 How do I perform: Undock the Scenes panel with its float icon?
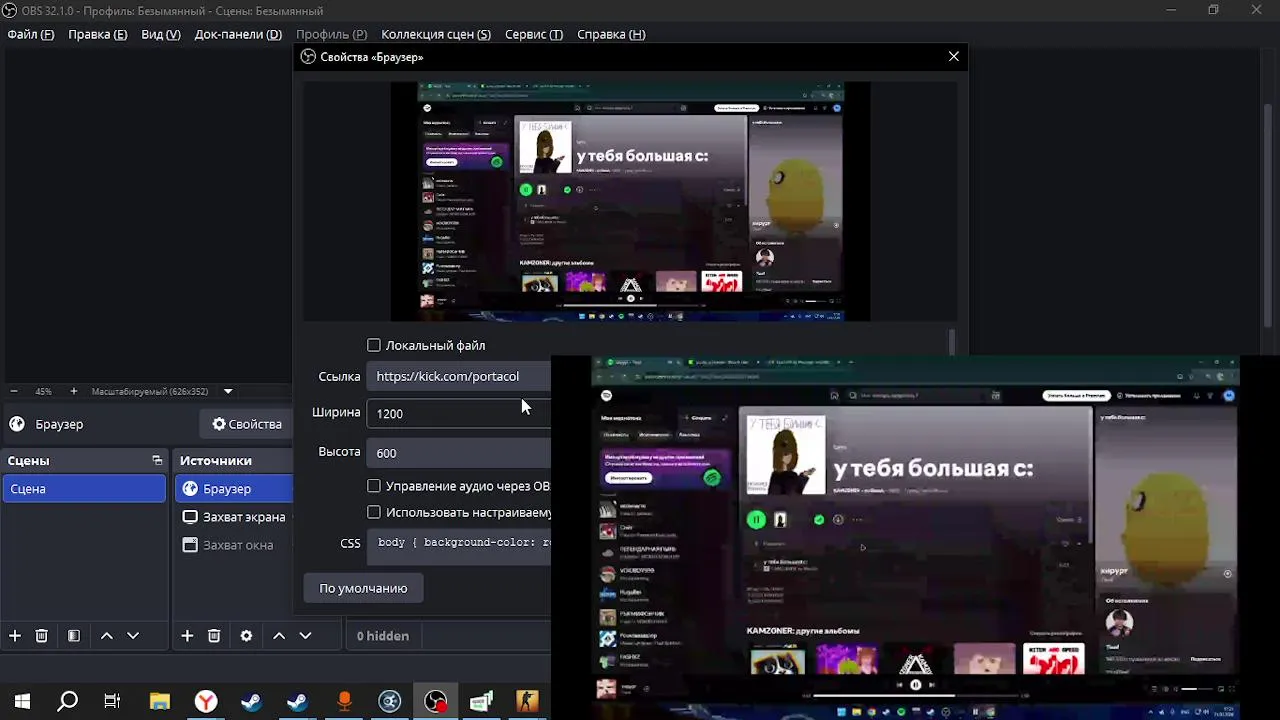click(x=157, y=461)
